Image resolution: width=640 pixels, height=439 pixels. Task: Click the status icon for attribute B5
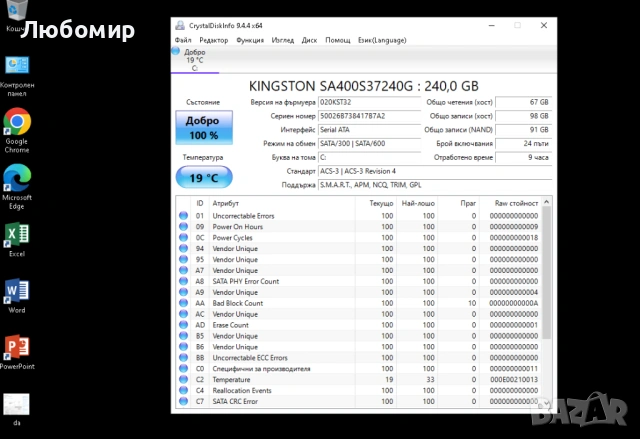tap(183, 336)
